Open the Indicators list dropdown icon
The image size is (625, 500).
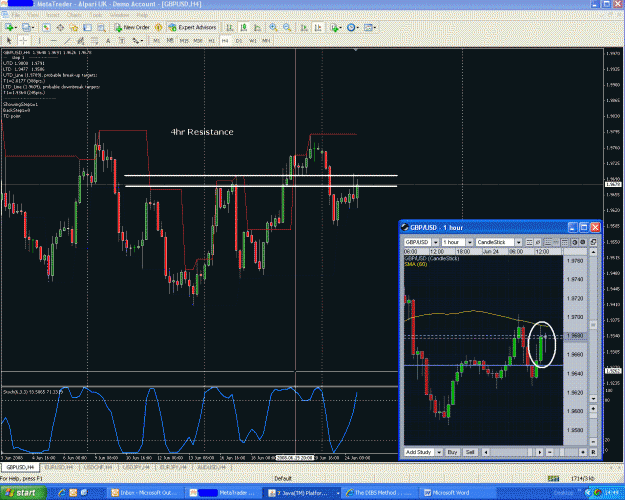[x=336, y=28]
